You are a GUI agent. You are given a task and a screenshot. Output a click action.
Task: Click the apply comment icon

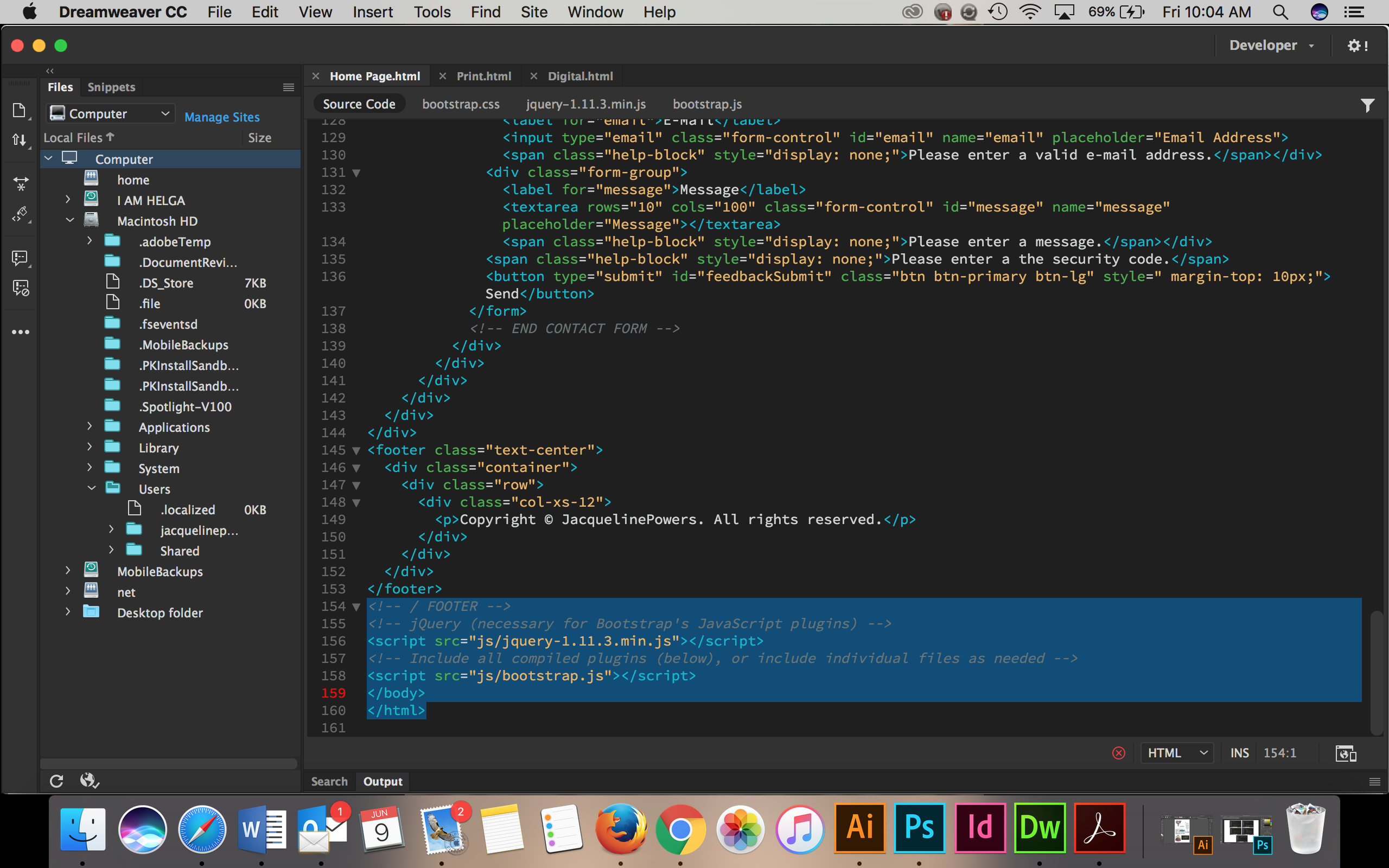20,258
